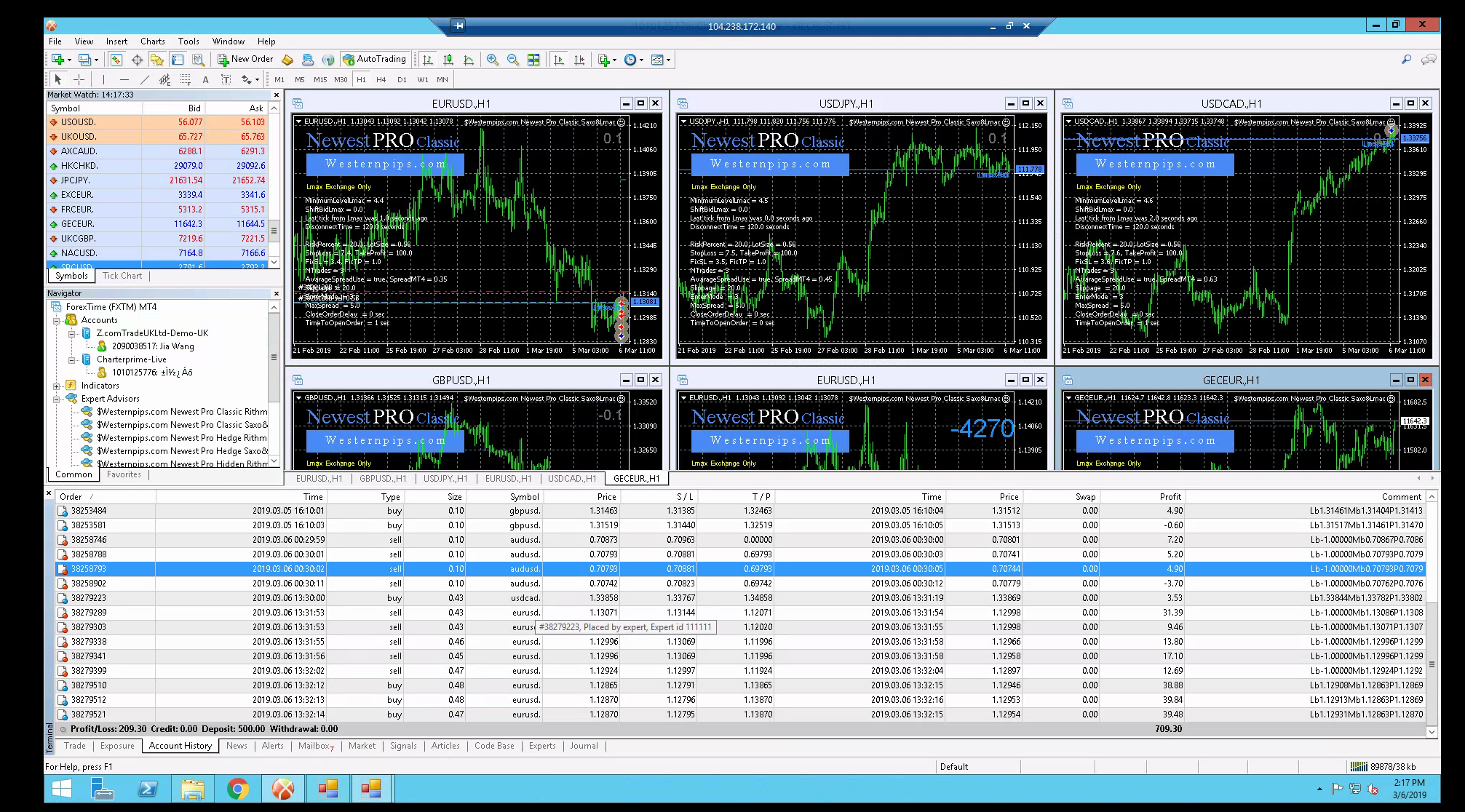
Task: Open the Journal tab in Terminal
Action: point(584,746)
